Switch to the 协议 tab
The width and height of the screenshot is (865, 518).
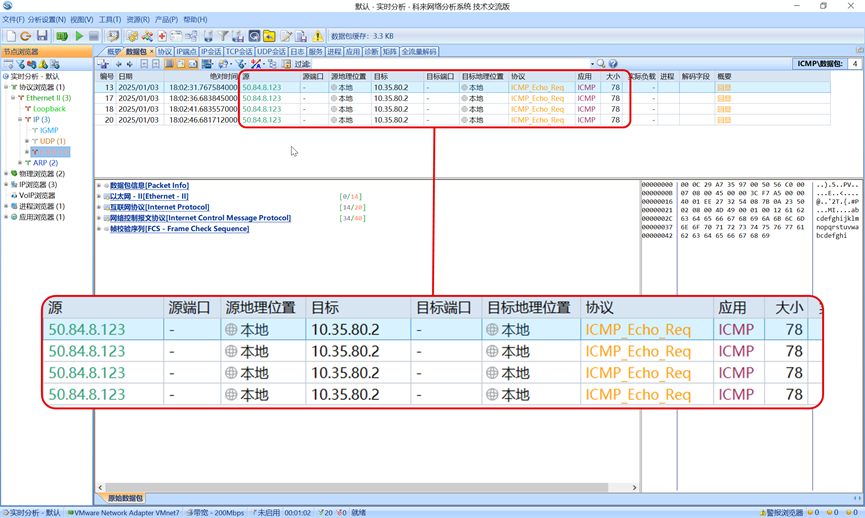pos(165,51)
